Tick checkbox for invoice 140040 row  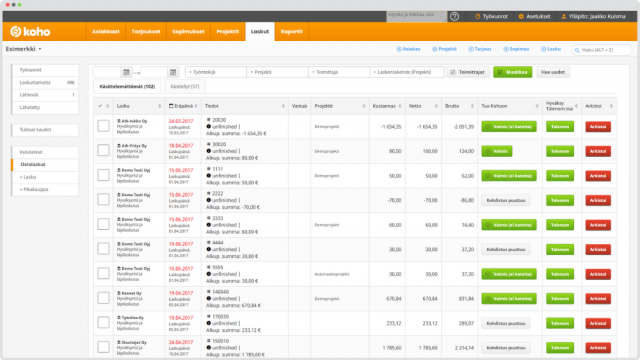(103, 298)
